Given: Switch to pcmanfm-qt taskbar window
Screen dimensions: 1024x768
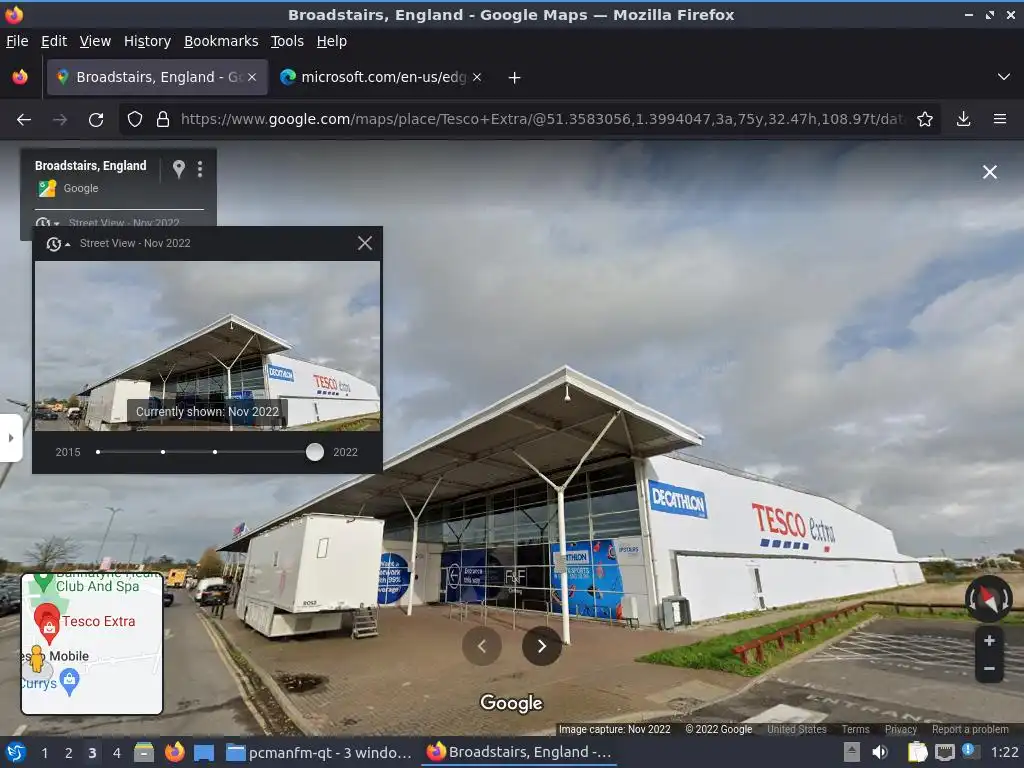Looking at the screenshot, I should [x=320, y=753].
